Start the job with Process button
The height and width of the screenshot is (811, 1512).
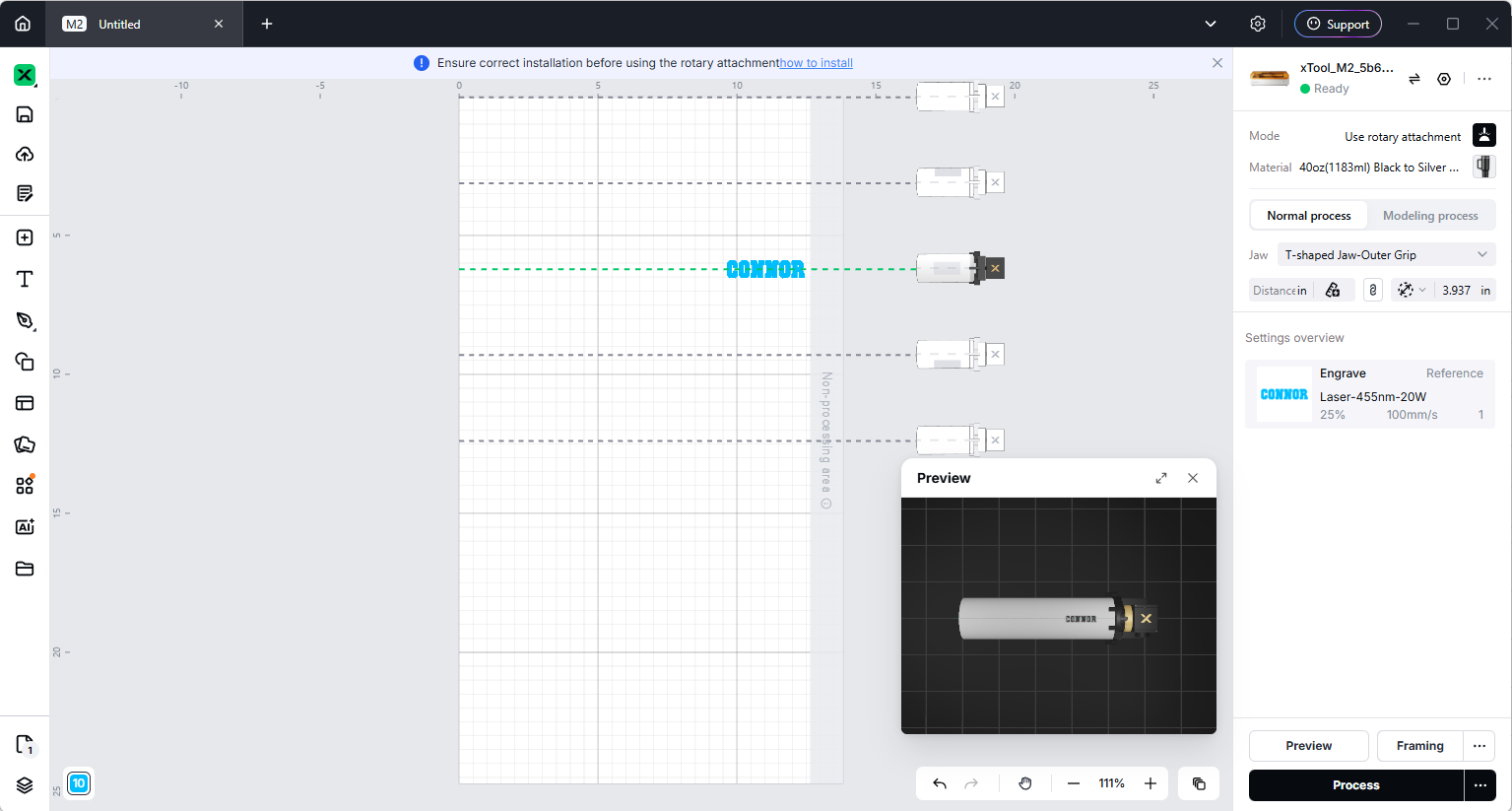pos(1355,785)
